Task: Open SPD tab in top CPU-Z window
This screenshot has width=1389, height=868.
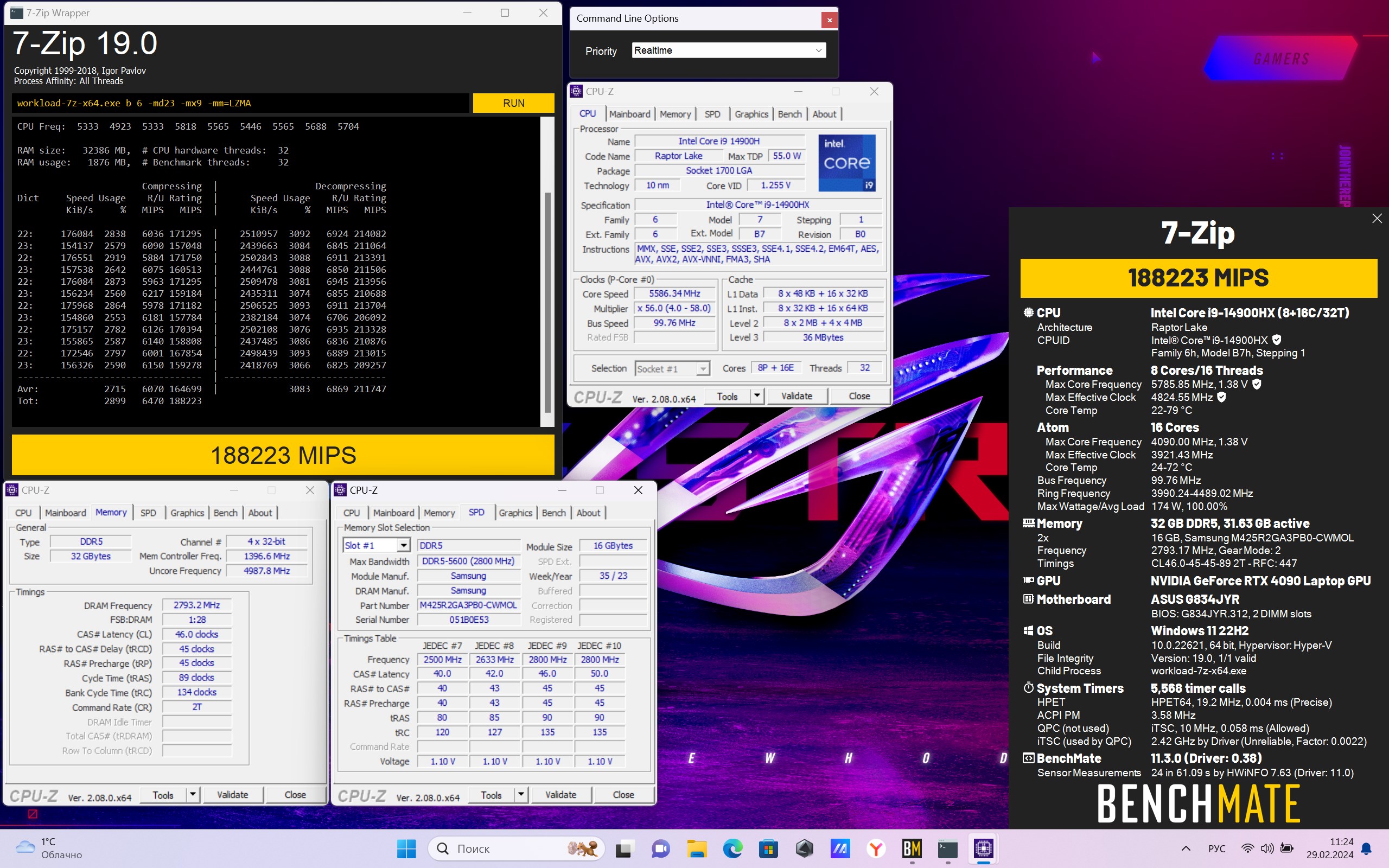Action: (x=712, y=114)
